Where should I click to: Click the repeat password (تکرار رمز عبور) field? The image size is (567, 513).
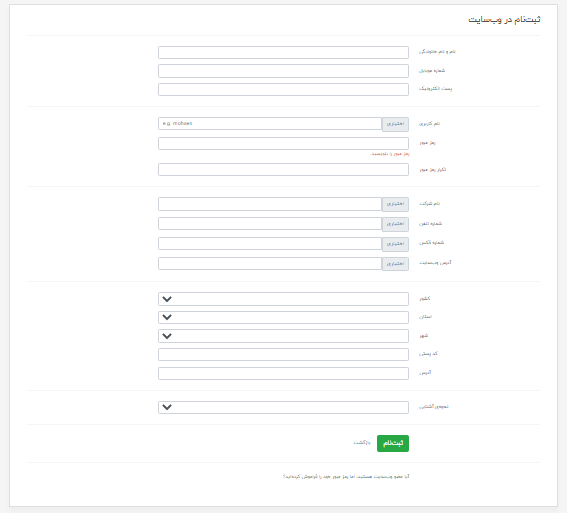(283, 170)
